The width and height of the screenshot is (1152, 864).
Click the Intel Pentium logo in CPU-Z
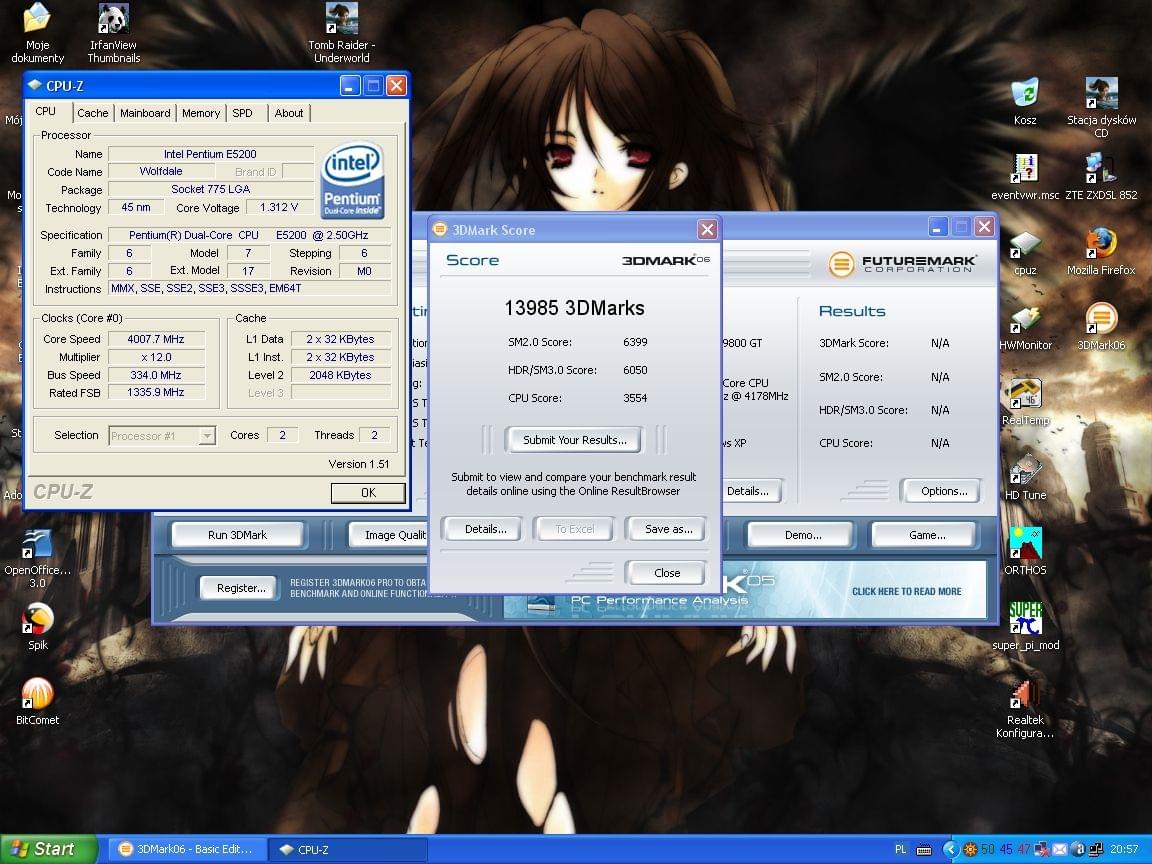pyautogui.click(x=353, y=181)
